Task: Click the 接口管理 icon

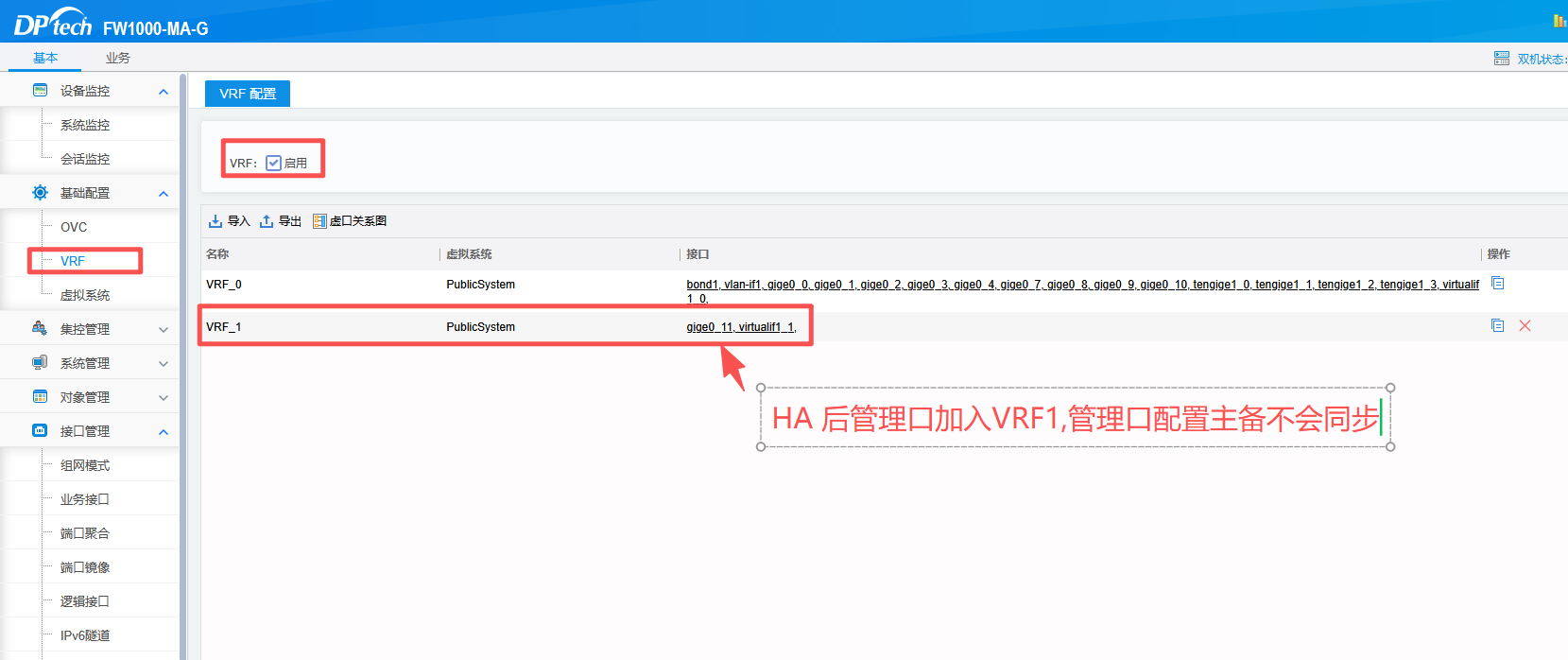Action: click(40, 431)
